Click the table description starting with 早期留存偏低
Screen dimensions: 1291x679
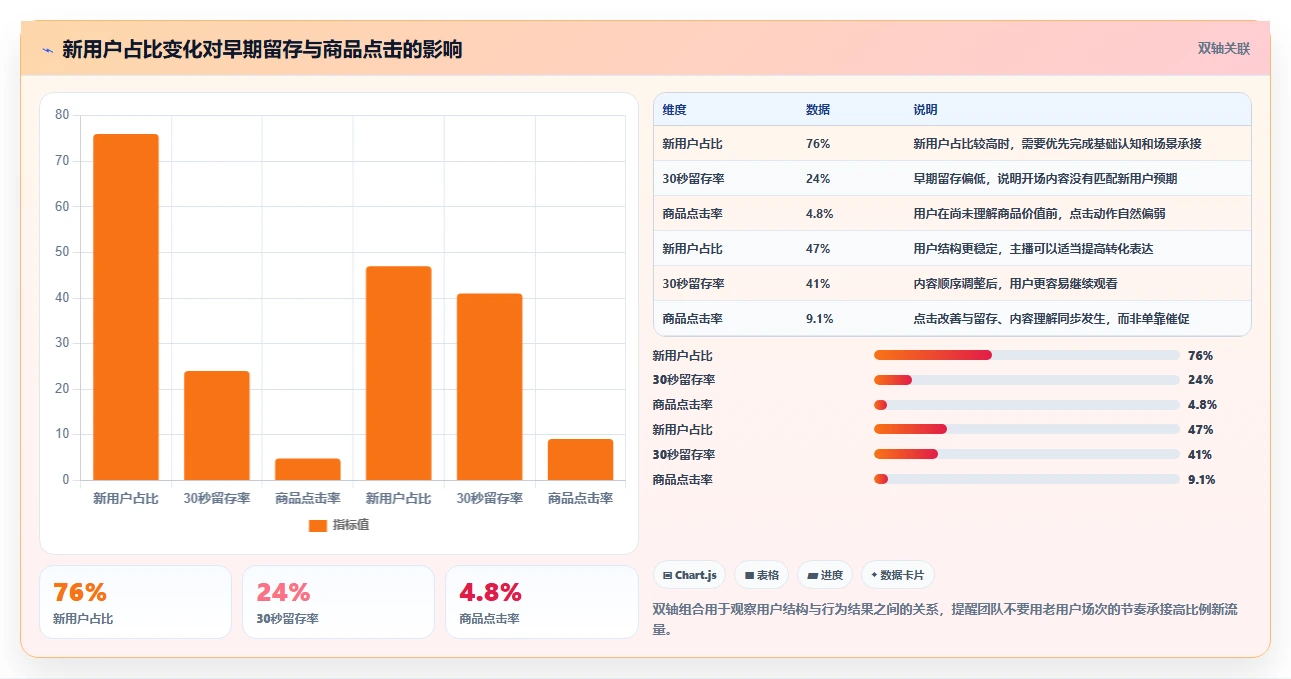[x=1045, y=179]
